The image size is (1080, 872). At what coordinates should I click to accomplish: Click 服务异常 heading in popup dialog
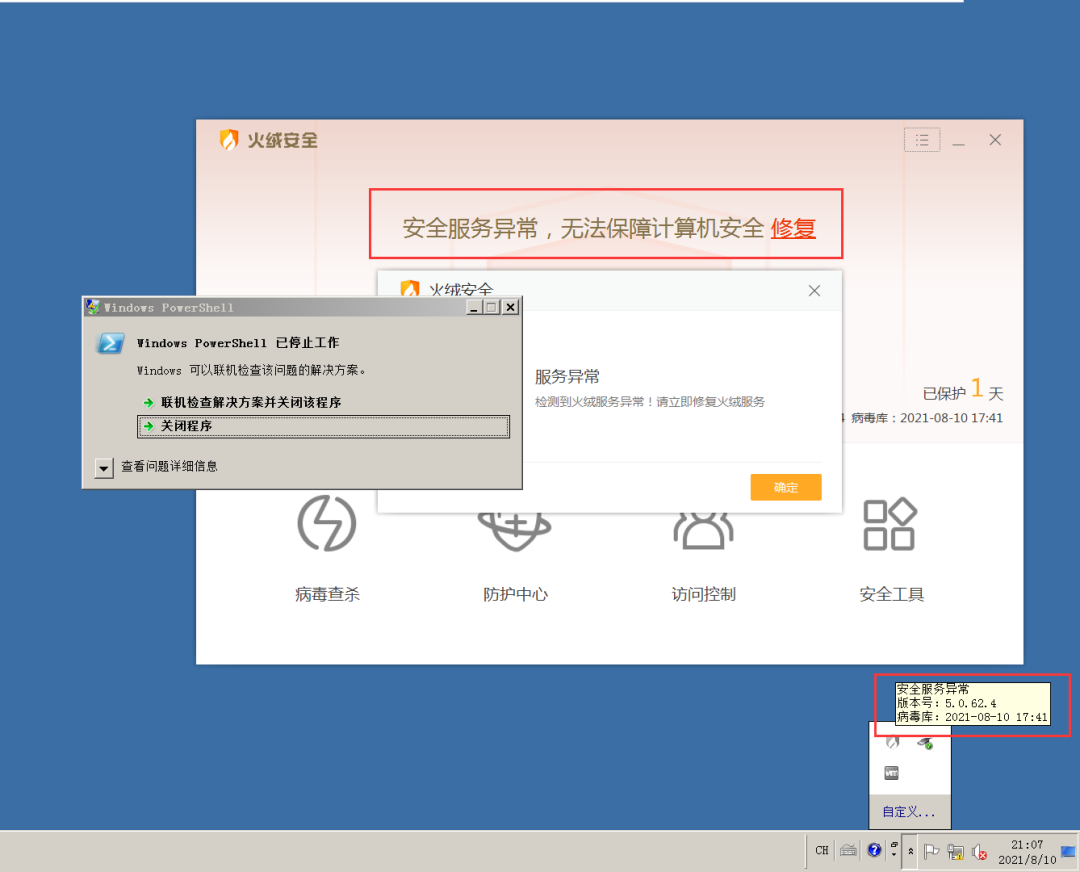(x=567, y=377)
